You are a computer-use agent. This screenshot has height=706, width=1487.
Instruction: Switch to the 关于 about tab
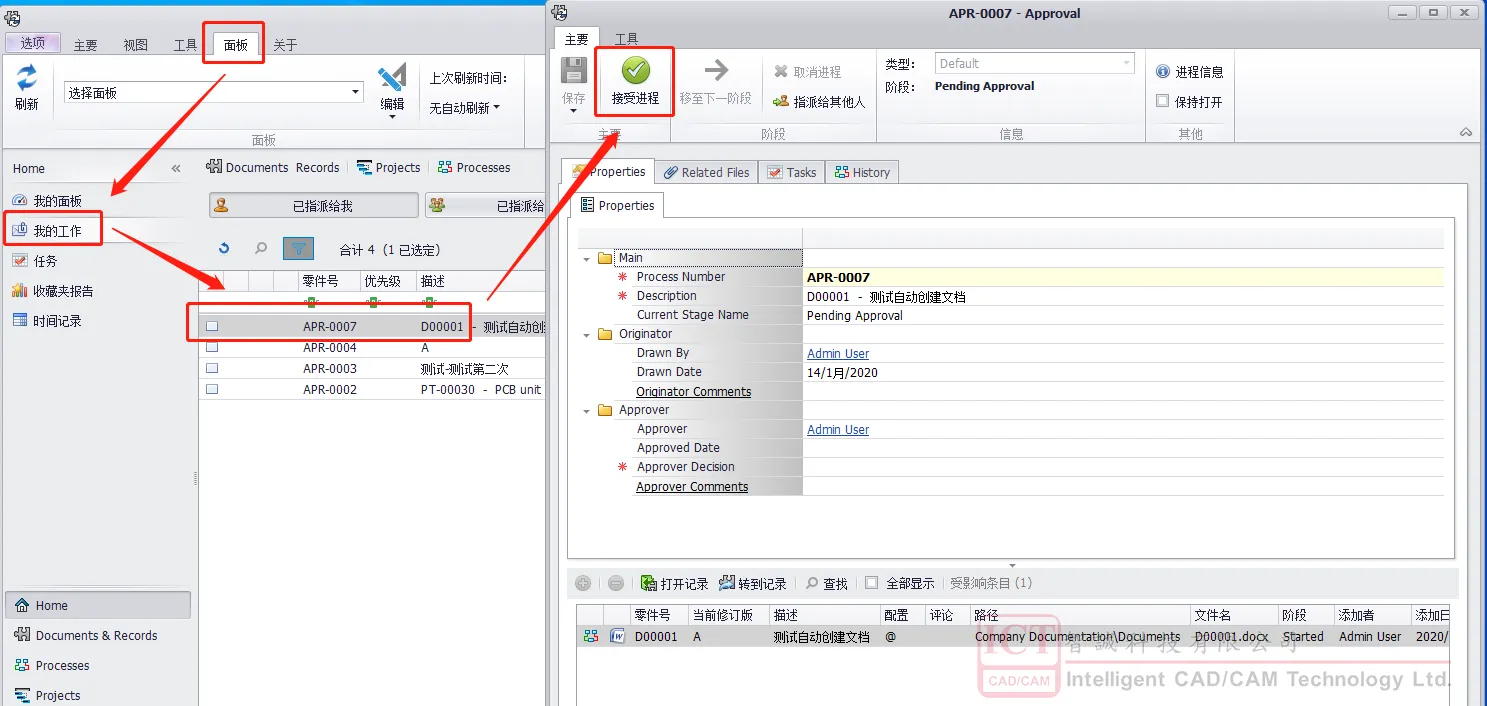[285, 45]
